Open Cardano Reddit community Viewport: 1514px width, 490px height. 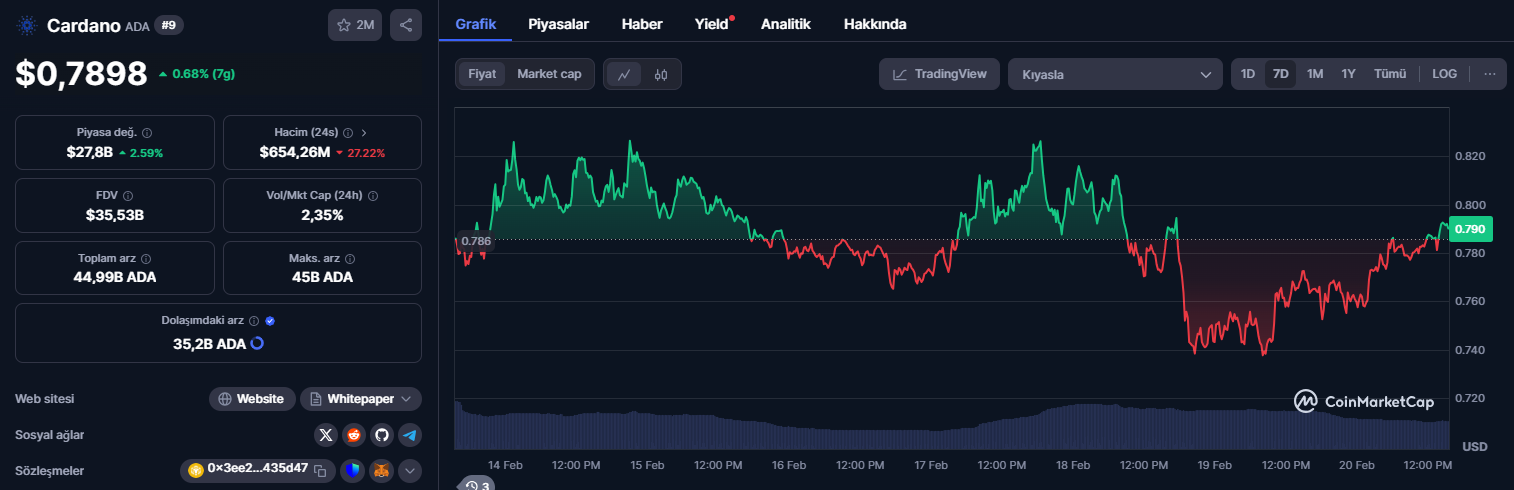353,435
